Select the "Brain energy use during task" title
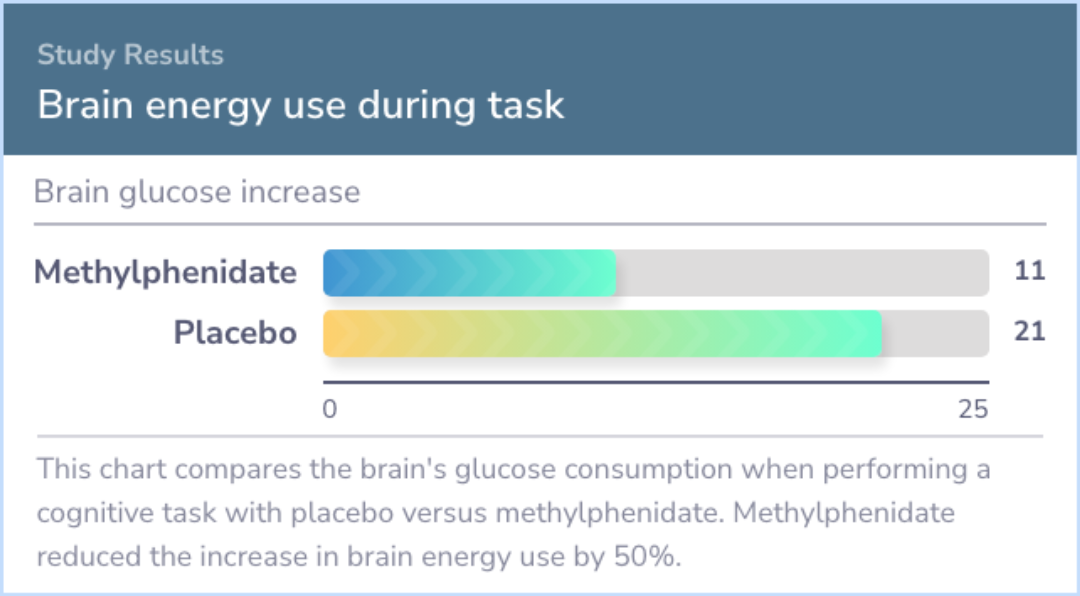The height and width of the screenshot is (596, 1080). pos(301,105)
